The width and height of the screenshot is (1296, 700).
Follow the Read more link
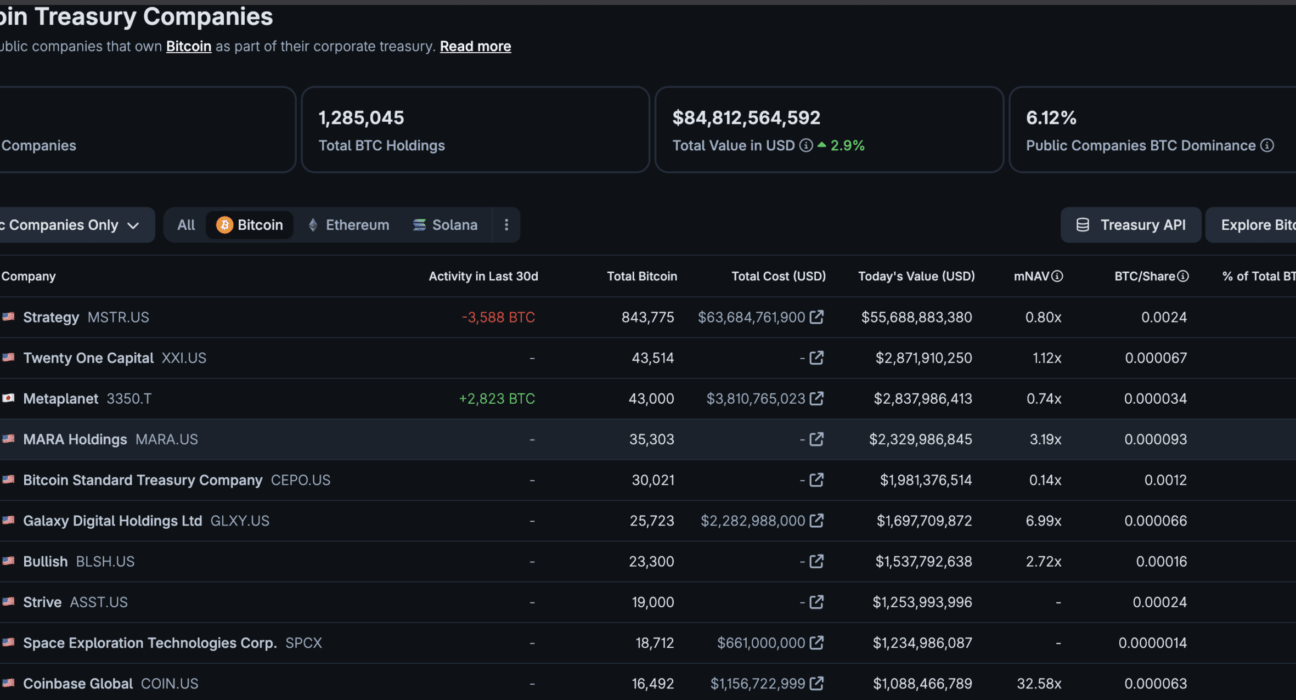tap(475, 46)
